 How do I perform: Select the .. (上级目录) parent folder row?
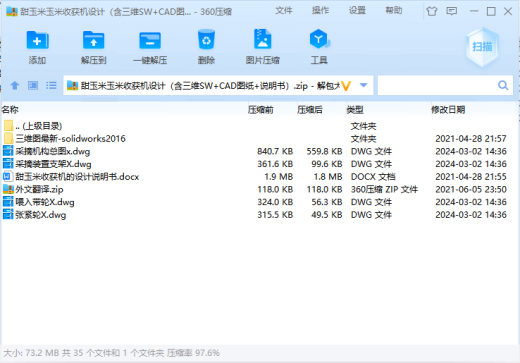pyautogui.click(x=259, y=126)
